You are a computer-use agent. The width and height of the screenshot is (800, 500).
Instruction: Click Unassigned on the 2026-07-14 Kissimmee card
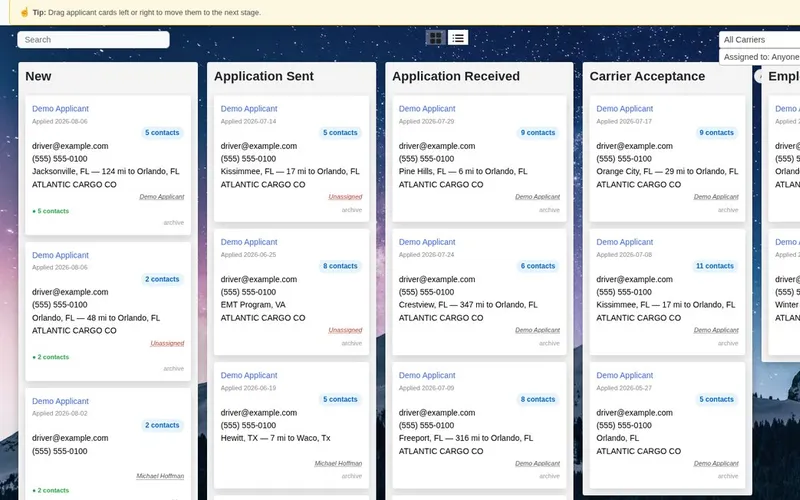click(x=345, y=197)
